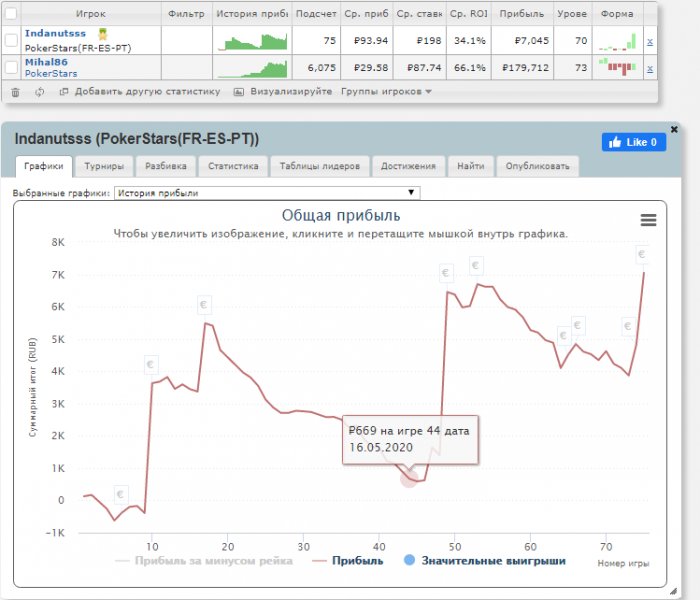Click the euro marker near game 5
The image size is (700, 600).
pyautogui.click(x=121, y=495)
